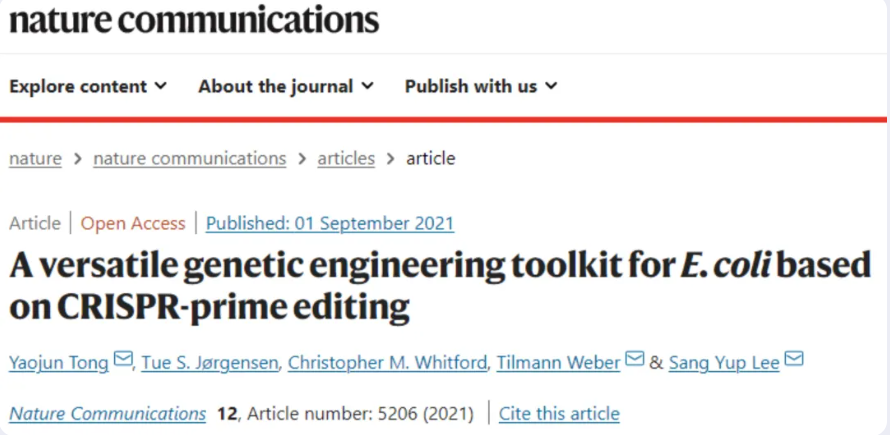Click Cite this article link
This screenshot has height=435, width=890.
tap(559, 413)
